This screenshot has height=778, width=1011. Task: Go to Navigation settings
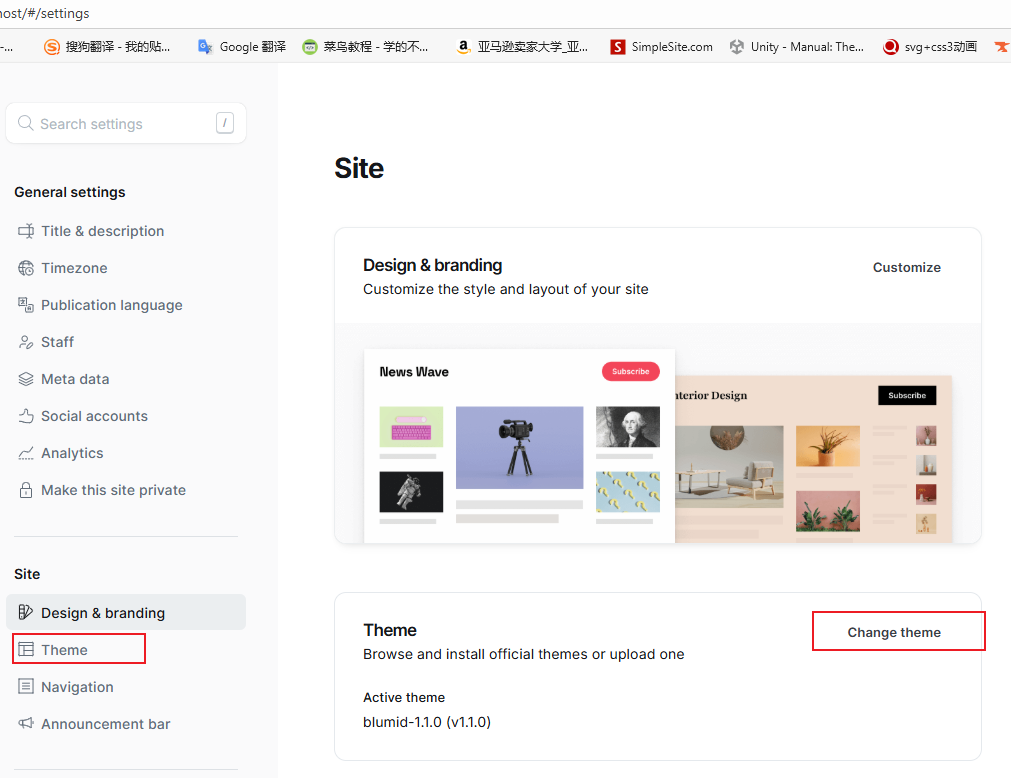click(77, 687)
